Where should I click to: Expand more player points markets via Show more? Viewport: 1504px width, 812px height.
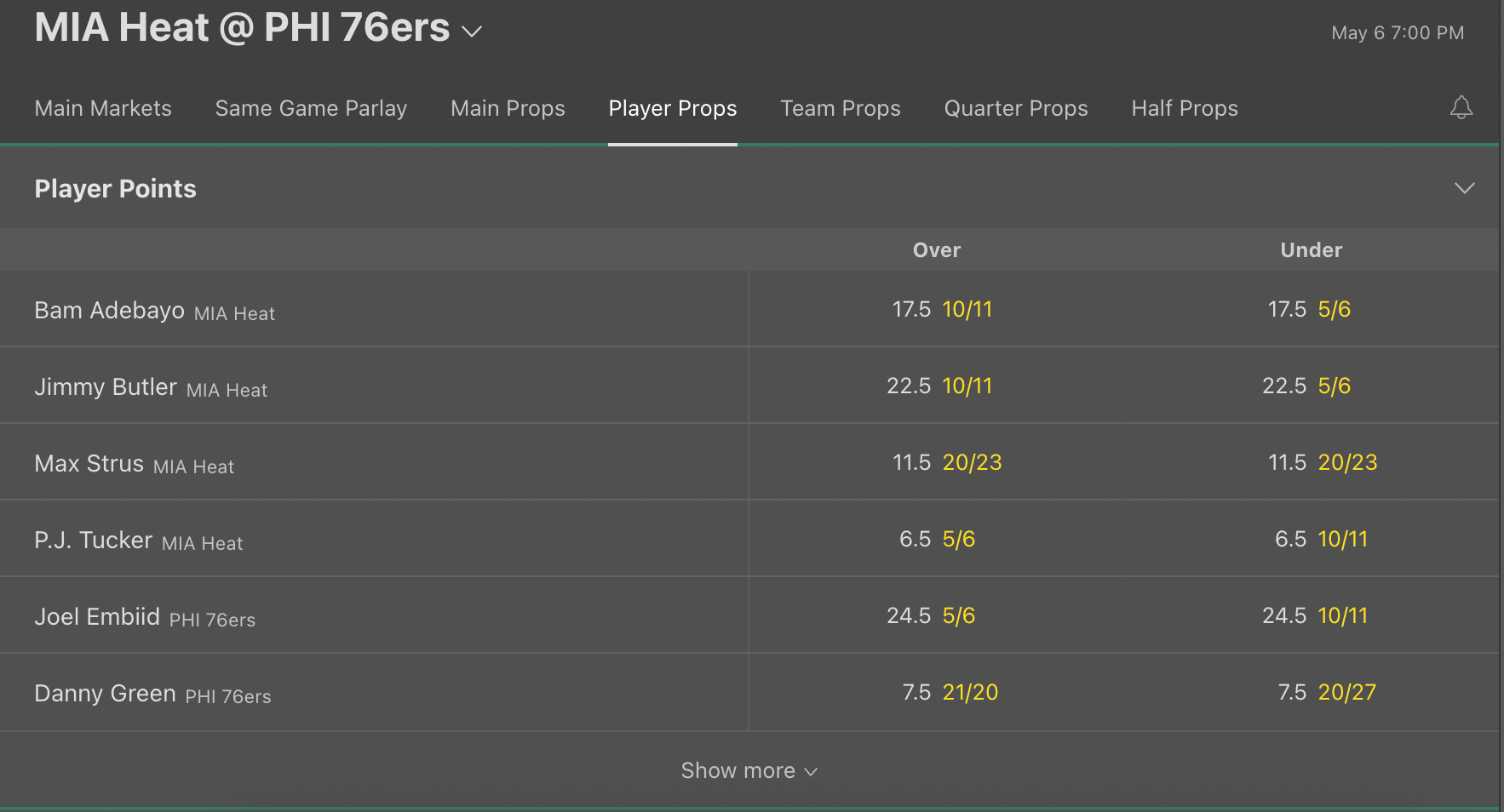click(749, 770)
